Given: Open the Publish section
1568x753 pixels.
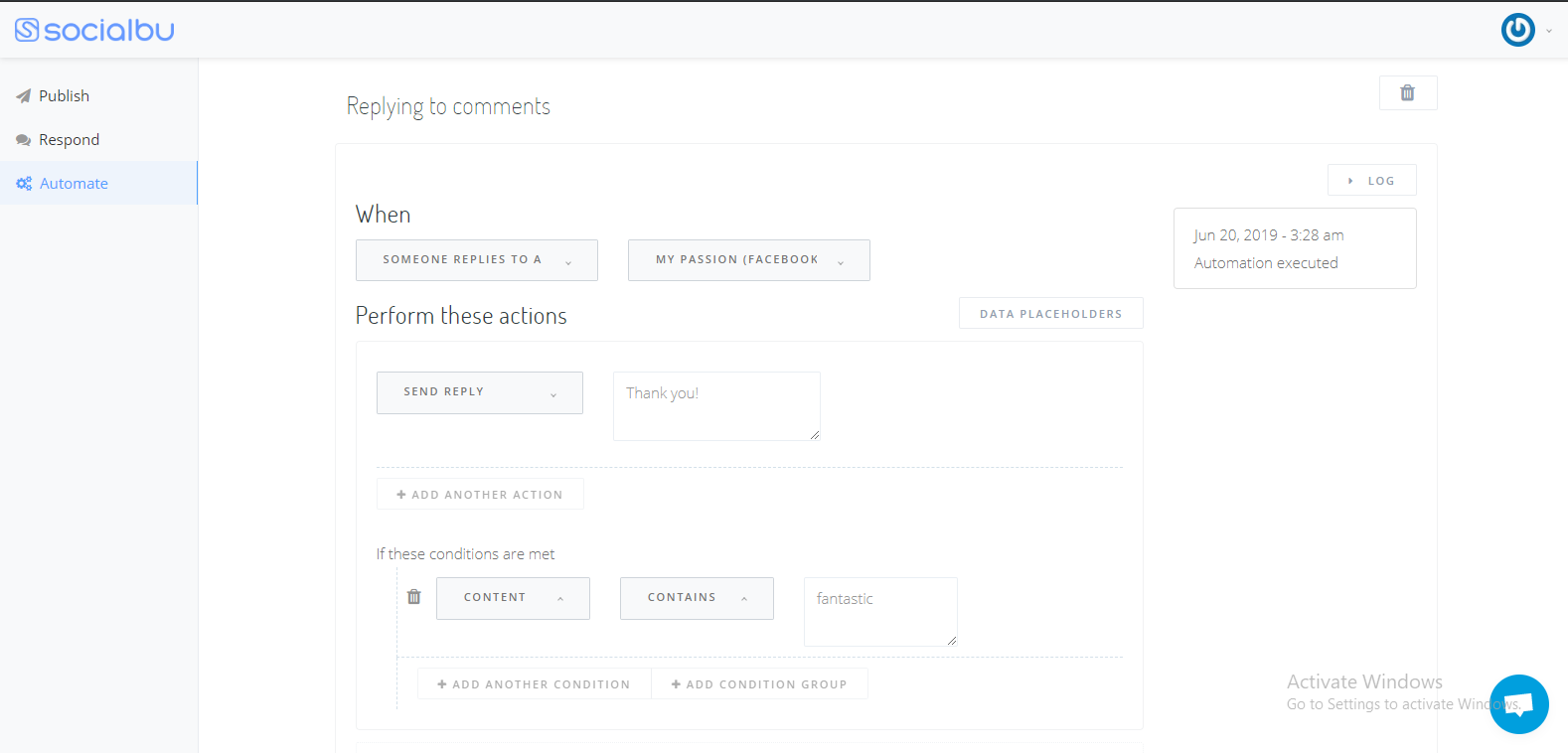Looking at the screenshot, I should 98,95.
